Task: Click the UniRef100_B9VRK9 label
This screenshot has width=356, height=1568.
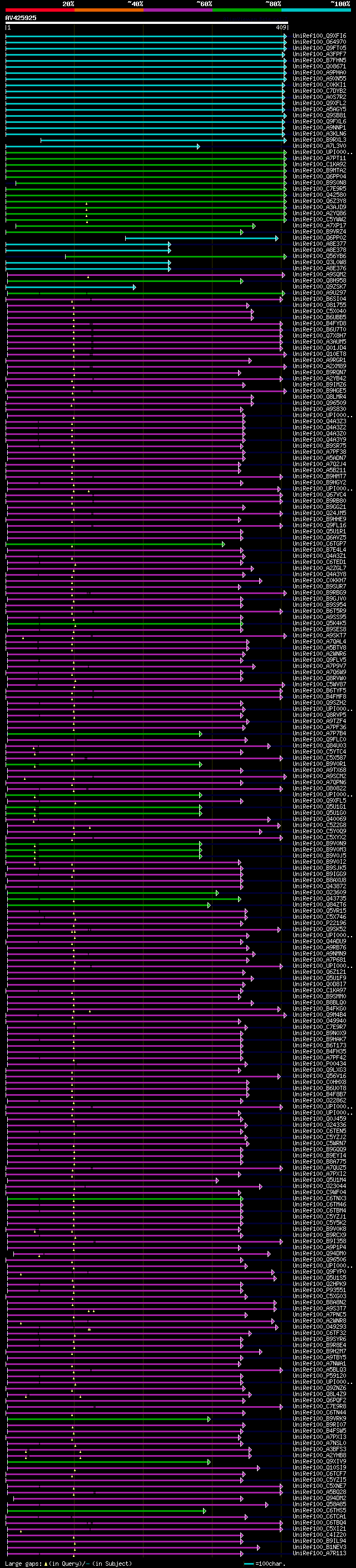Action: [x=319, y=1419]
